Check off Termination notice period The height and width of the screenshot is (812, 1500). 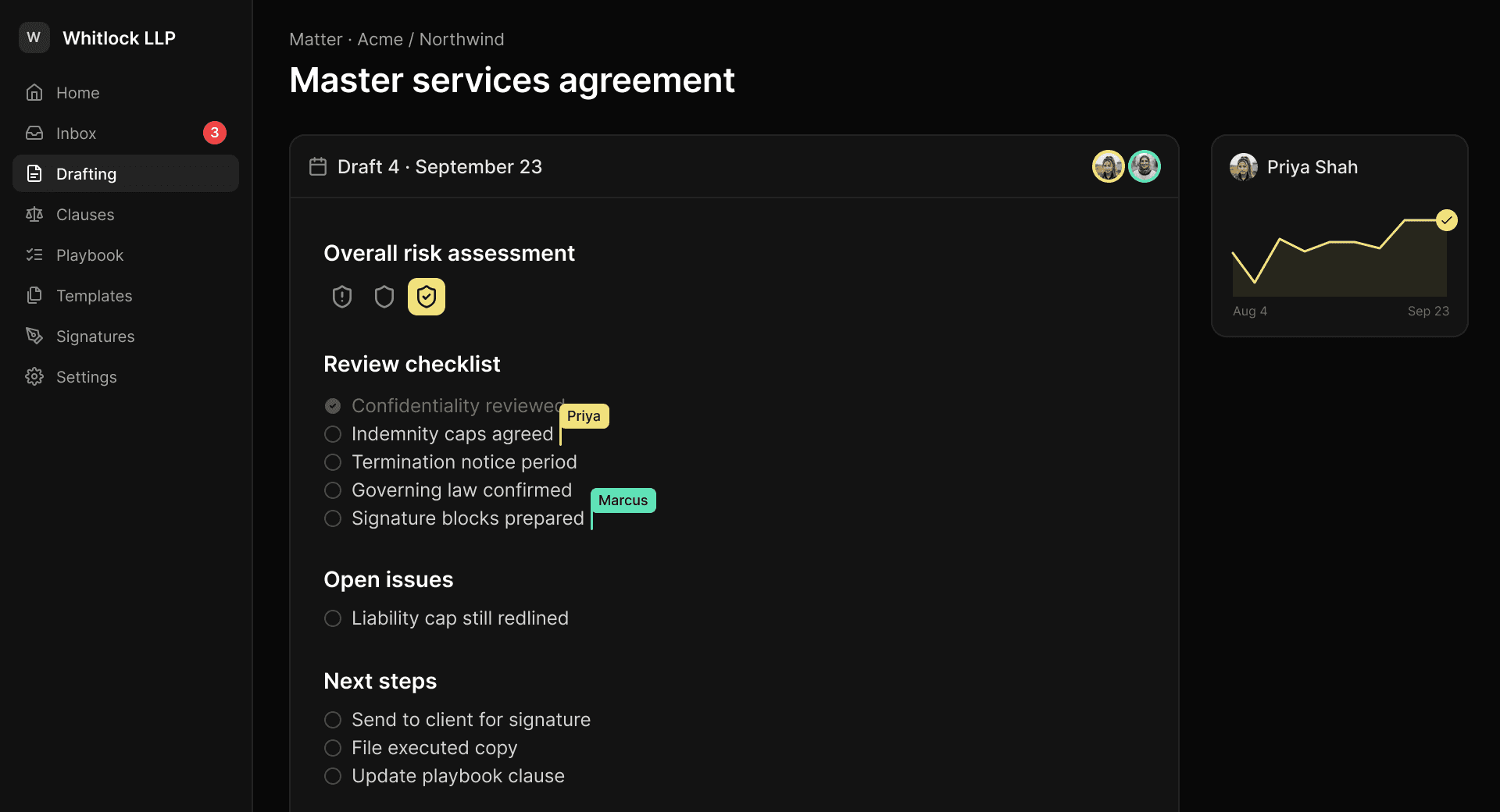pos(333,462)
